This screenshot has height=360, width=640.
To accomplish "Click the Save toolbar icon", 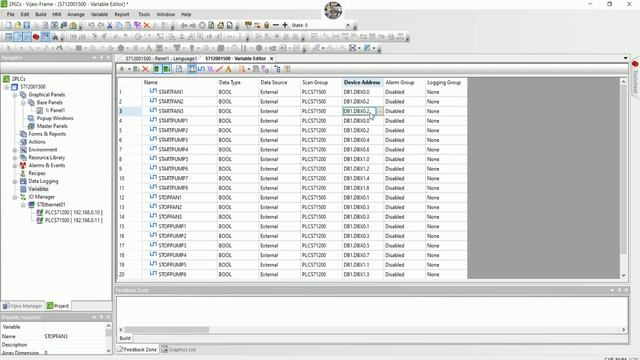I will click(27, 25).
